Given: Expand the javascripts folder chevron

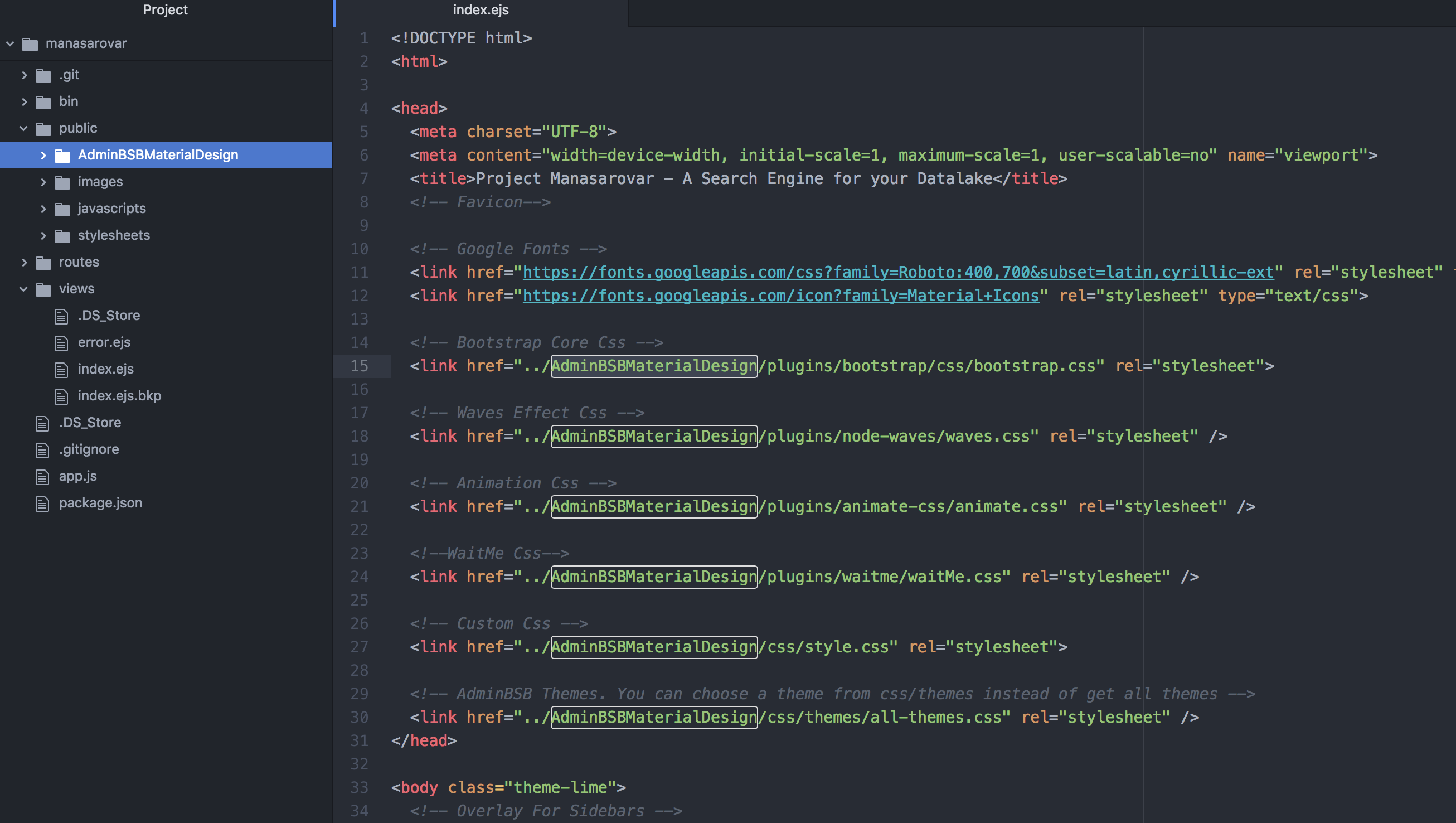Looking at the screenshot, I should (43, 209).
